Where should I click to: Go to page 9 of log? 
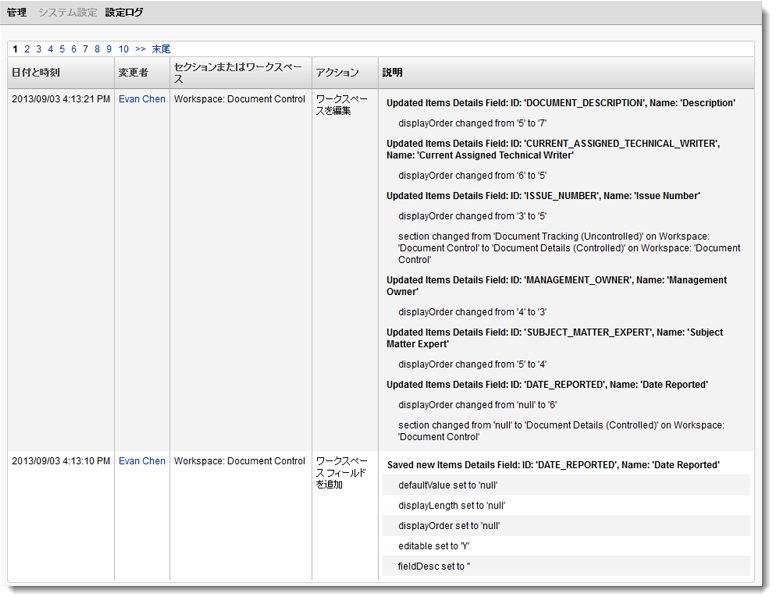click(109, 49)
